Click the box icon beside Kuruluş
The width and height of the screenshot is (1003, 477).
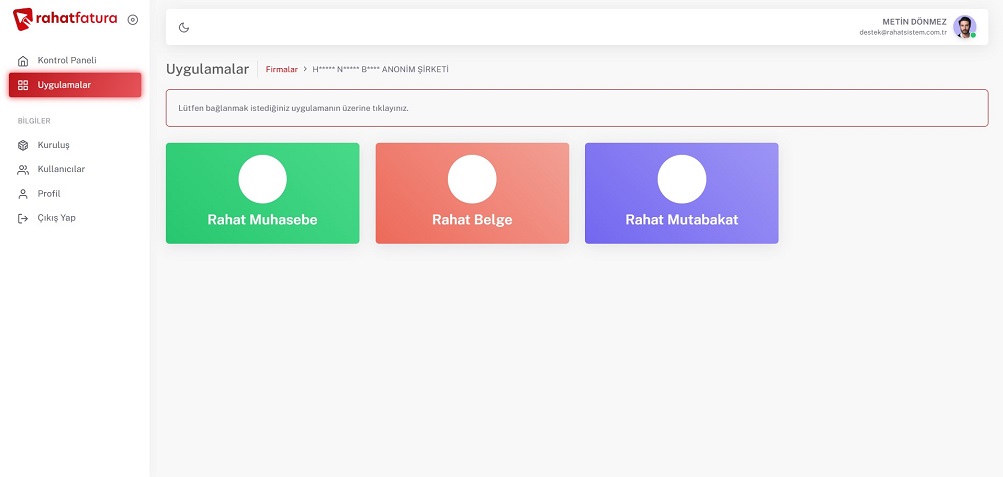click(23, 145)
